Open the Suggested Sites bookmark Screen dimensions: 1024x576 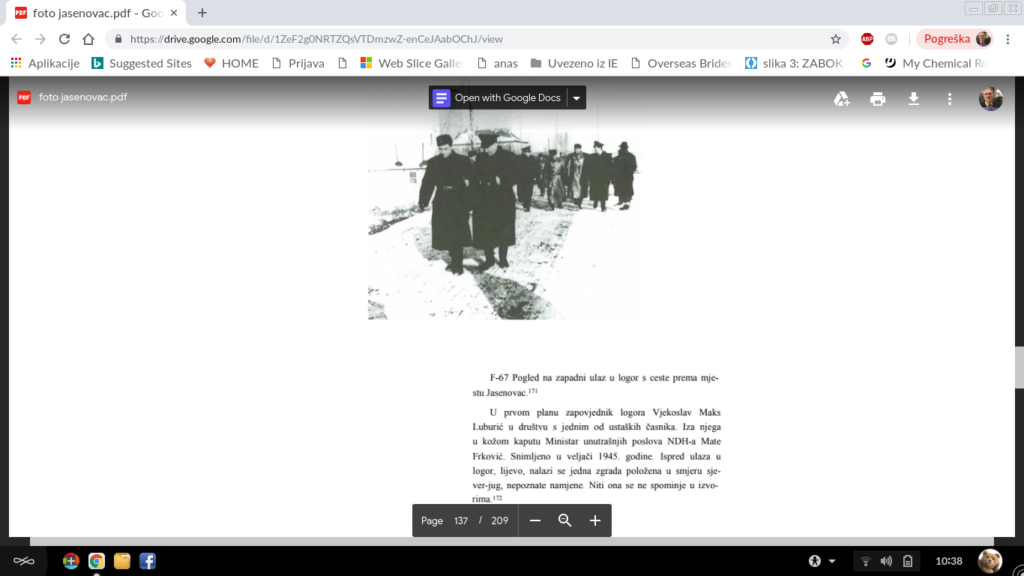[x=141, y=63]
